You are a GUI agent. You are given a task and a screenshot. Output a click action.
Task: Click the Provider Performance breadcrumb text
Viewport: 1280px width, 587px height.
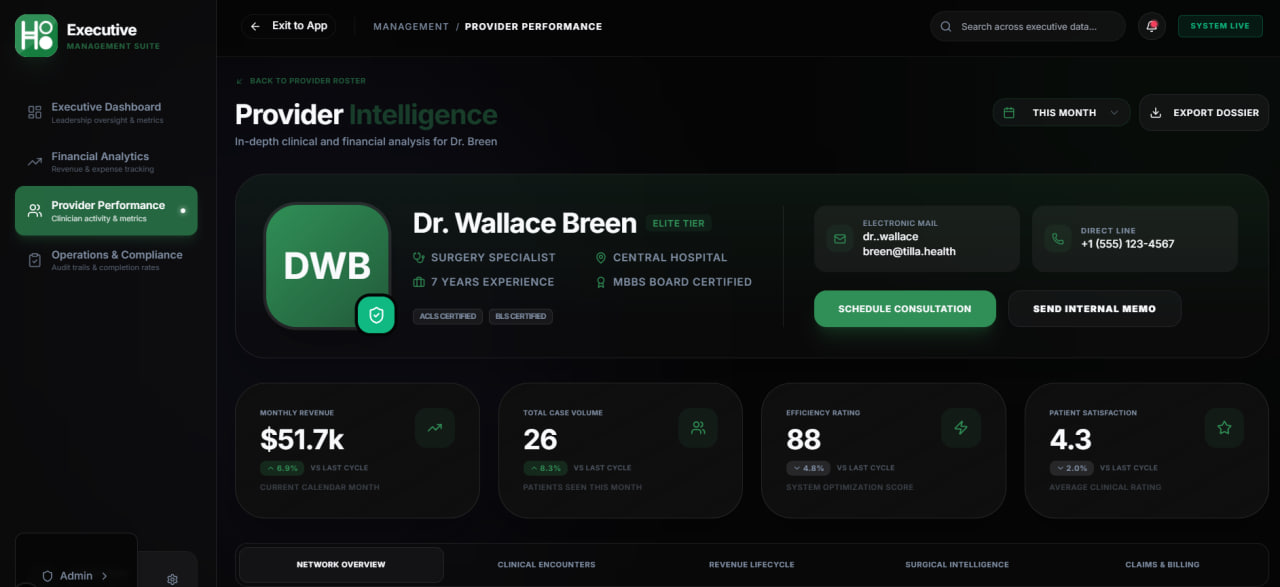(x=533, y=27)
